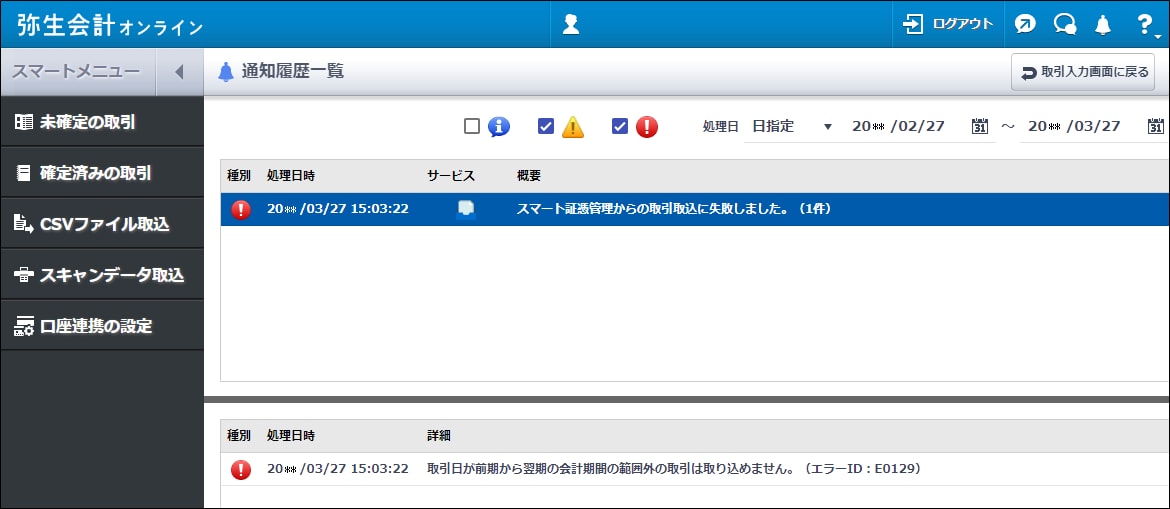Click the 弥生会計オンライン logo
Viewport: 1170px width, 509px height.
point(110,25)
